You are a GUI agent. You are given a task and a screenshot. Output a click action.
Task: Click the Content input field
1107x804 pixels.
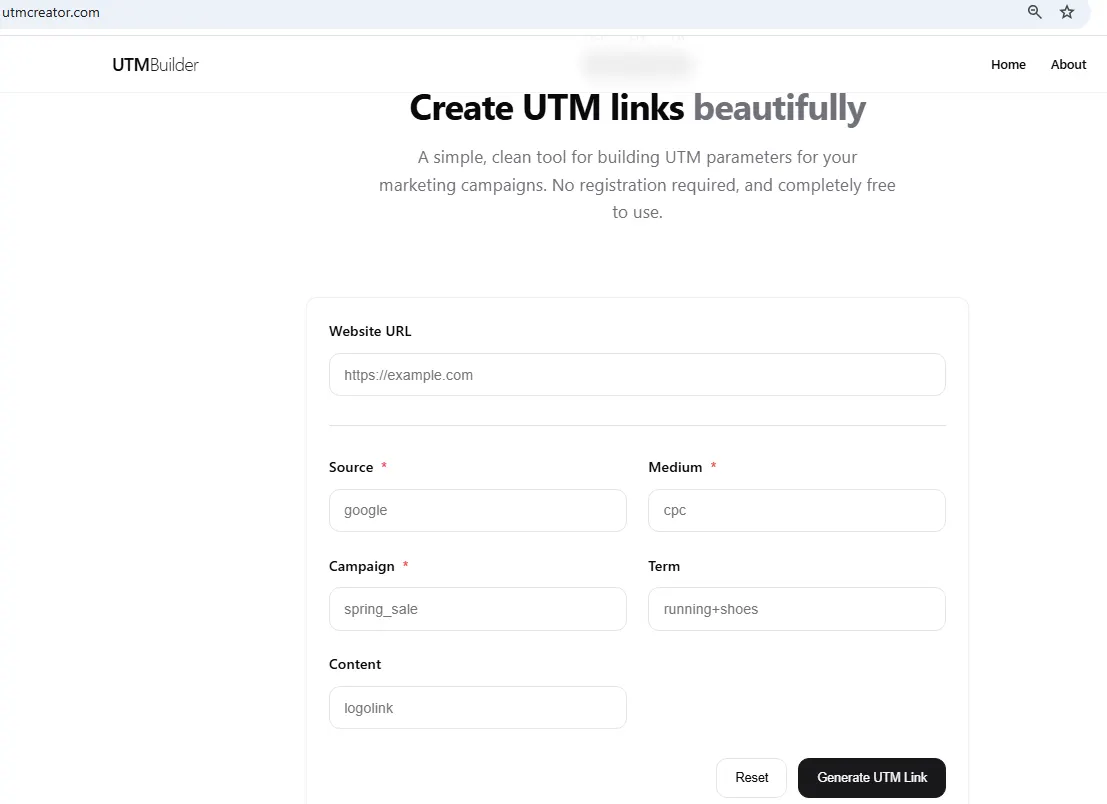[x=477, y=707]
